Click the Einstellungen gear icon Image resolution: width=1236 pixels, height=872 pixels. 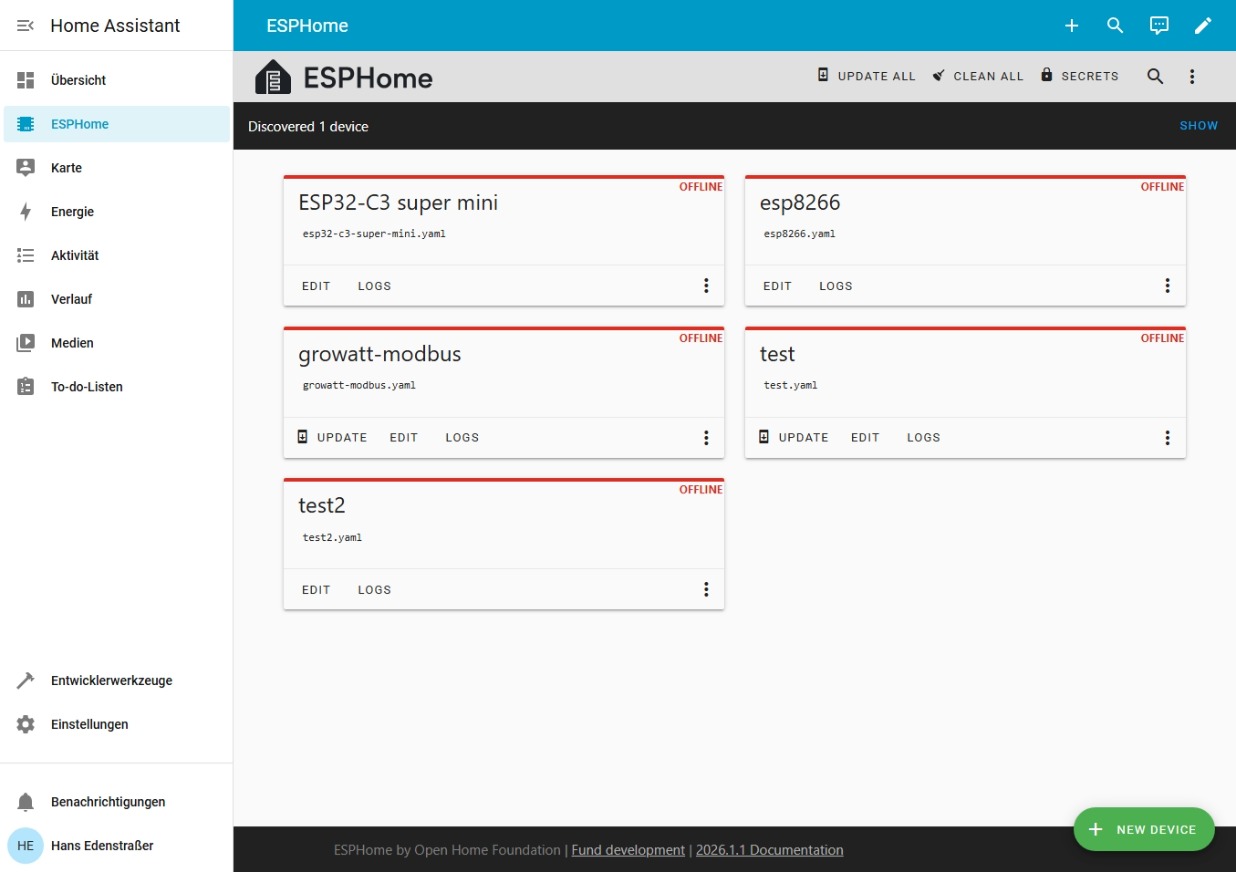pyautogui.click(x=26, y=724)
